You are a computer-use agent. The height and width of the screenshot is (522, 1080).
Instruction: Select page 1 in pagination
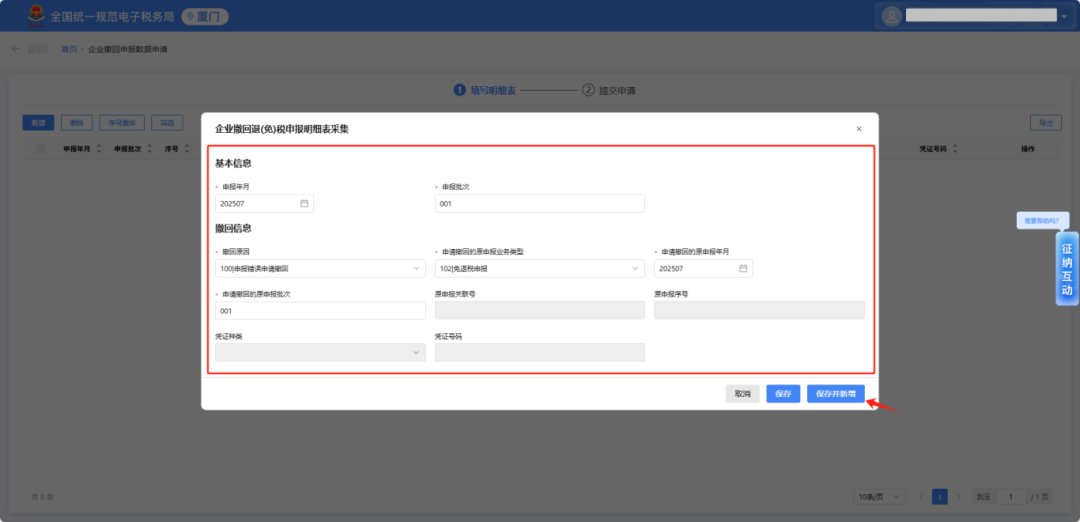(x=940, y=497)
